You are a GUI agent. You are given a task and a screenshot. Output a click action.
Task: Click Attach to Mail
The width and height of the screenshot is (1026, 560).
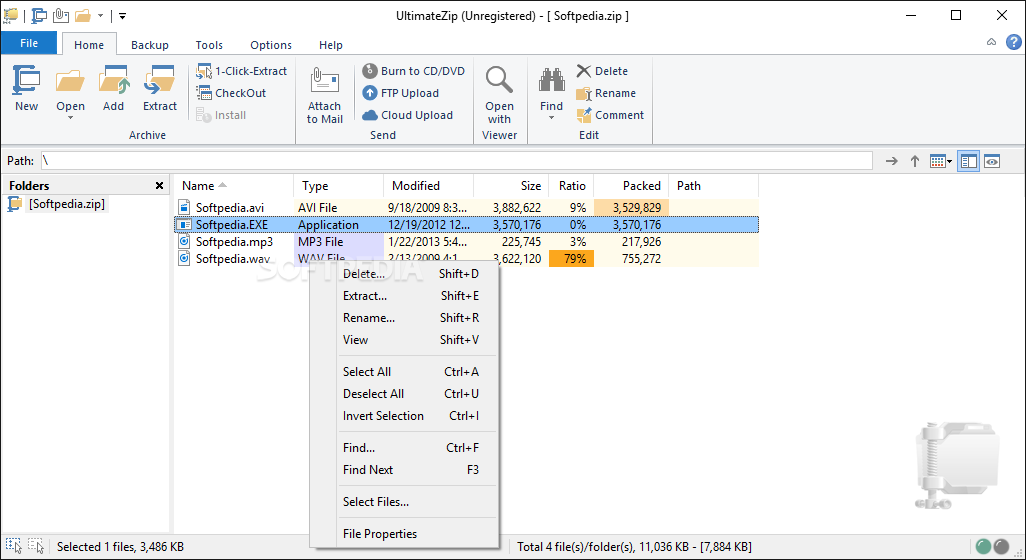[325, 96]
